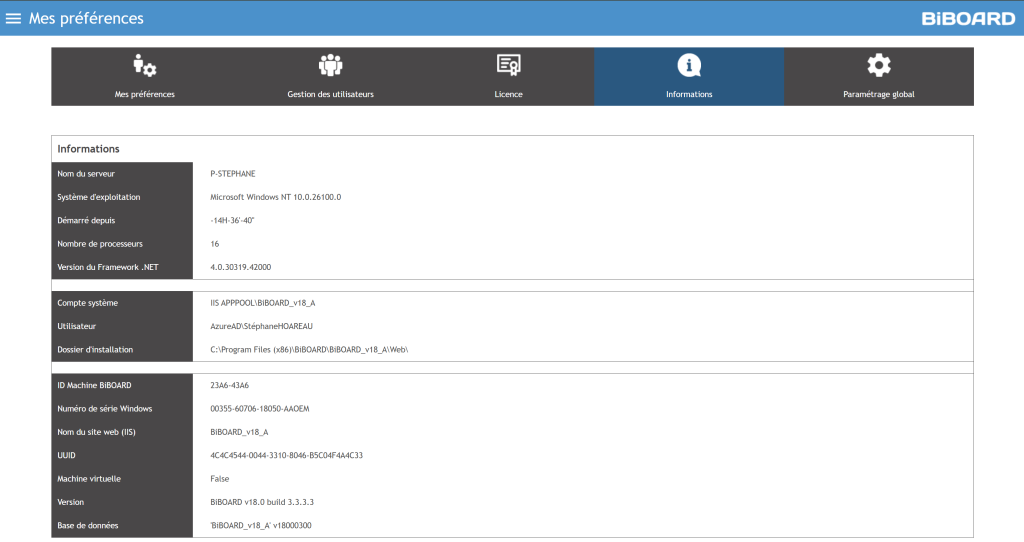The image size is (1024, 542).
Task: Click Nom du site web (IIS) label
Action: (x=96, y=432)
